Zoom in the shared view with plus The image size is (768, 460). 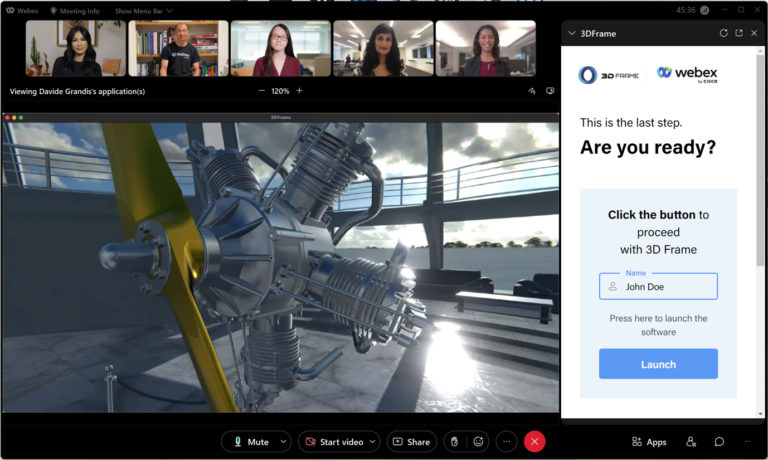(299, 91)
